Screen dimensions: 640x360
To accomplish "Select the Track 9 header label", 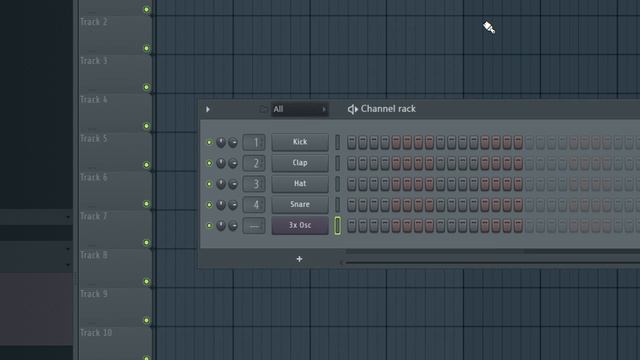I will (x=93, y=294).
